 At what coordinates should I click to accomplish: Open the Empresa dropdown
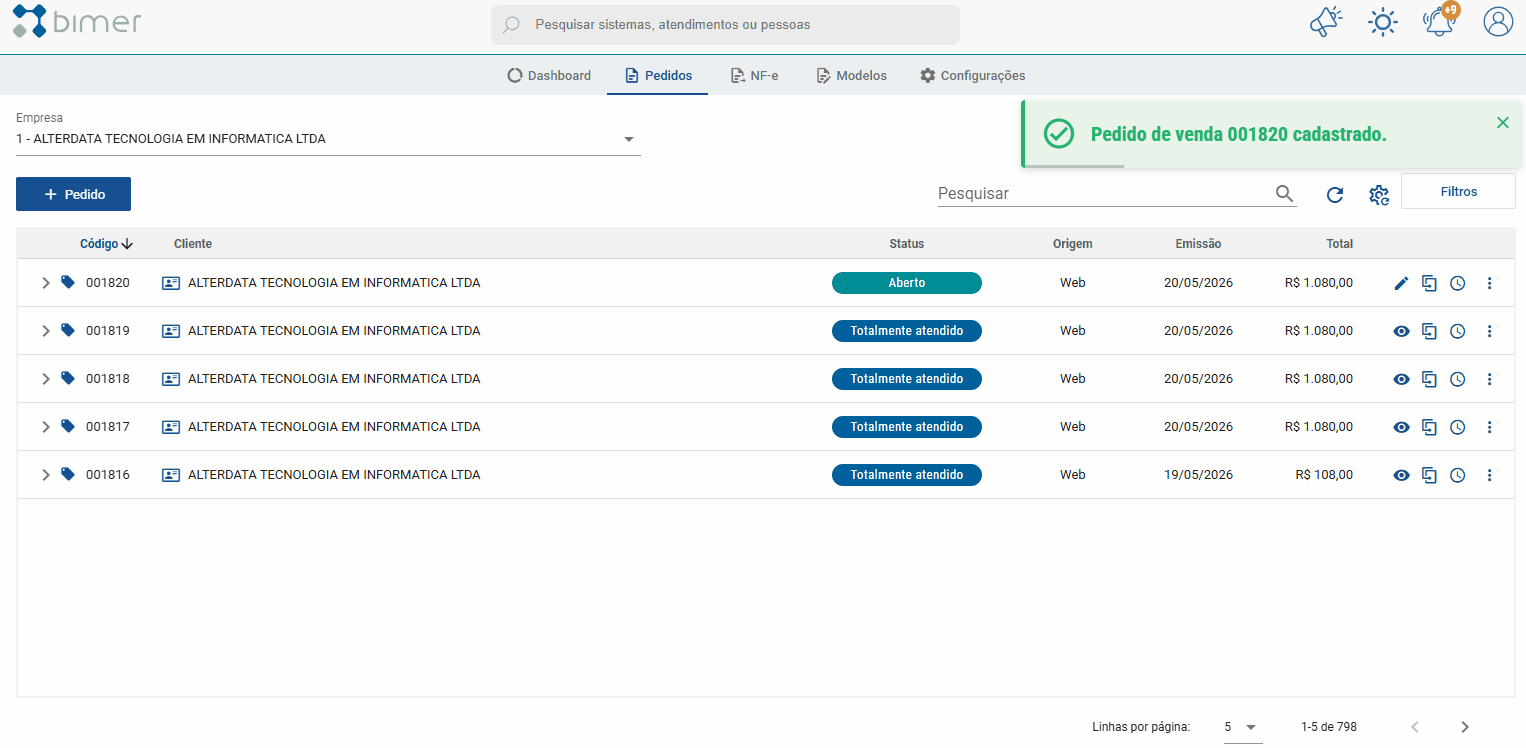(x=328, y=139)
